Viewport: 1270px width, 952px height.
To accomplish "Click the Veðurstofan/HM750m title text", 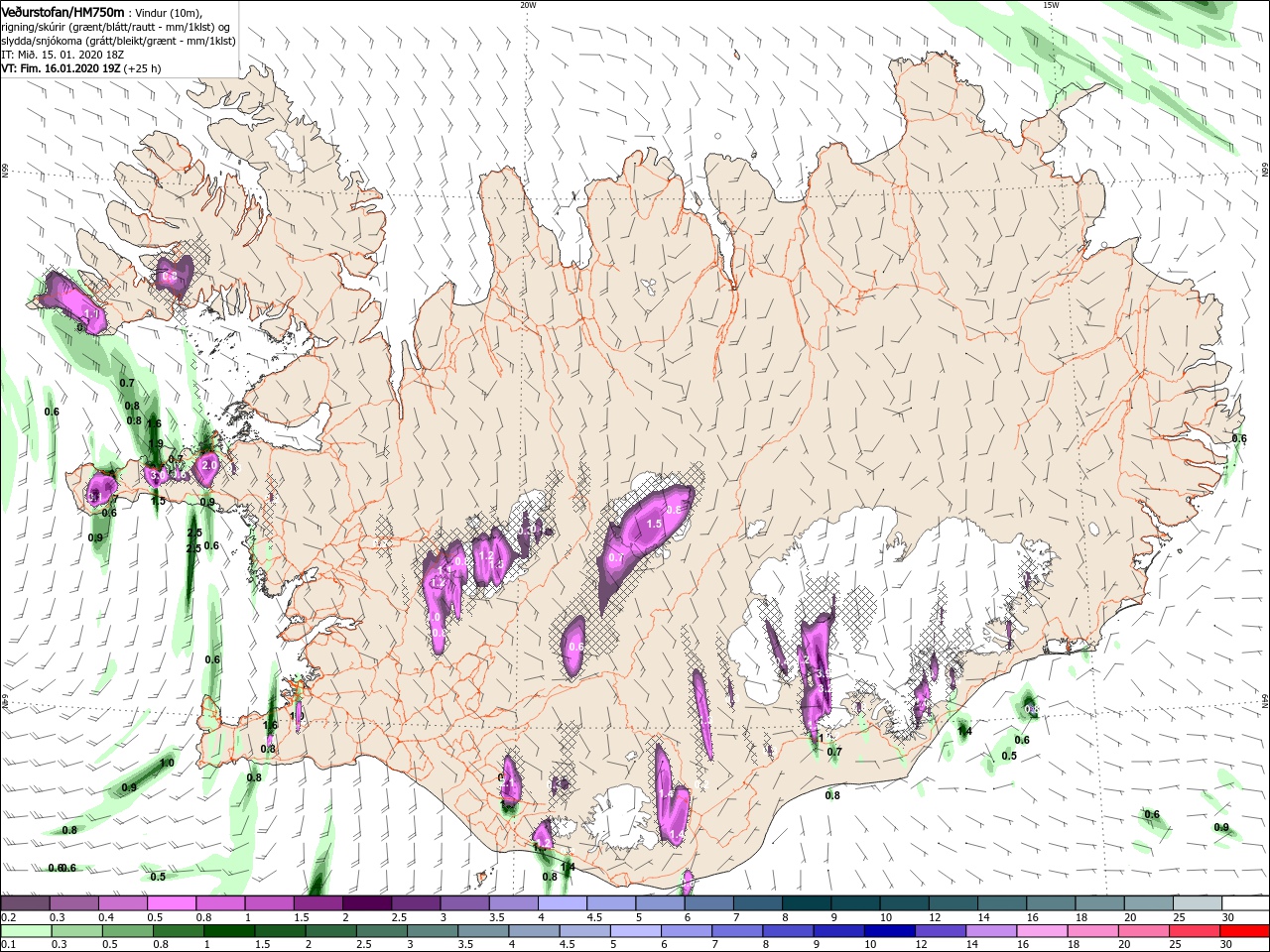I will [63, 12].
